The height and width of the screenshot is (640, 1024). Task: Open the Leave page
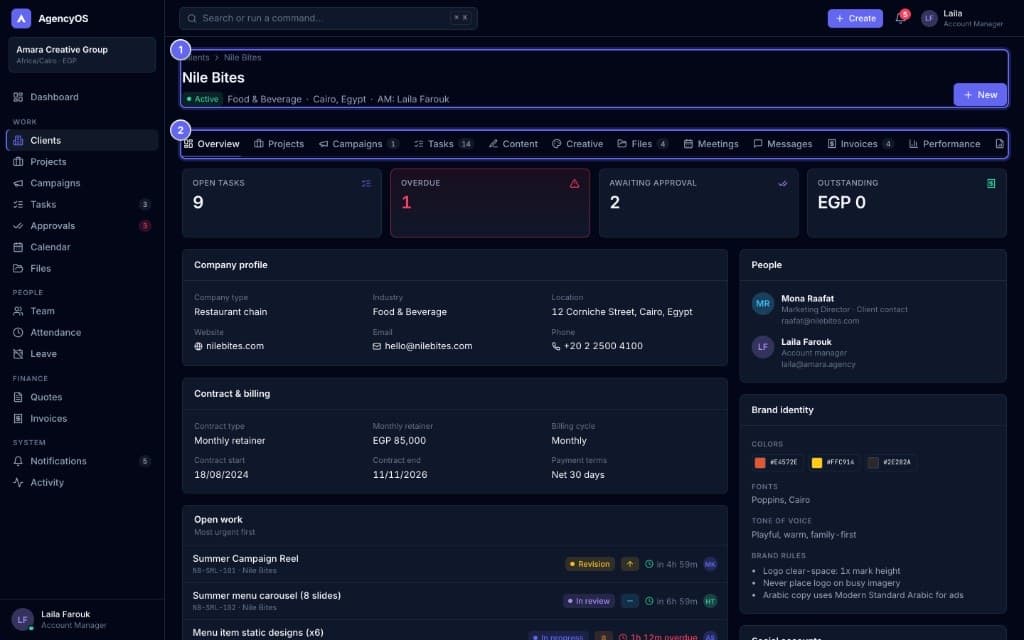(x=82, y=354)
